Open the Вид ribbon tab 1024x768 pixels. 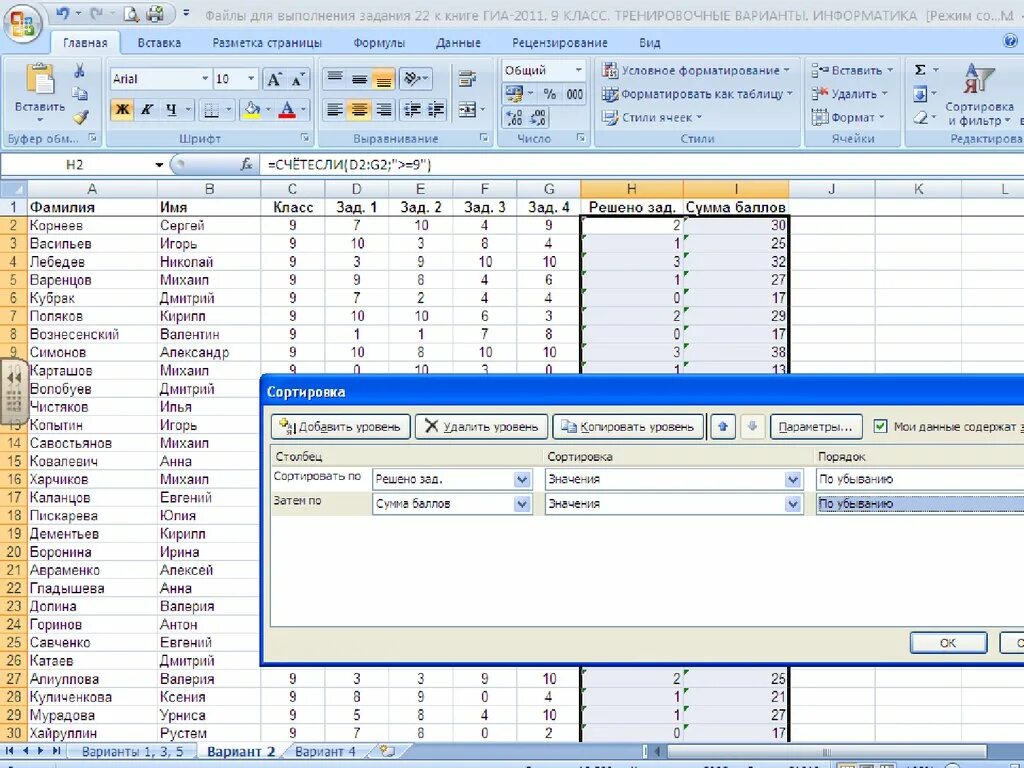coord(649,43)
